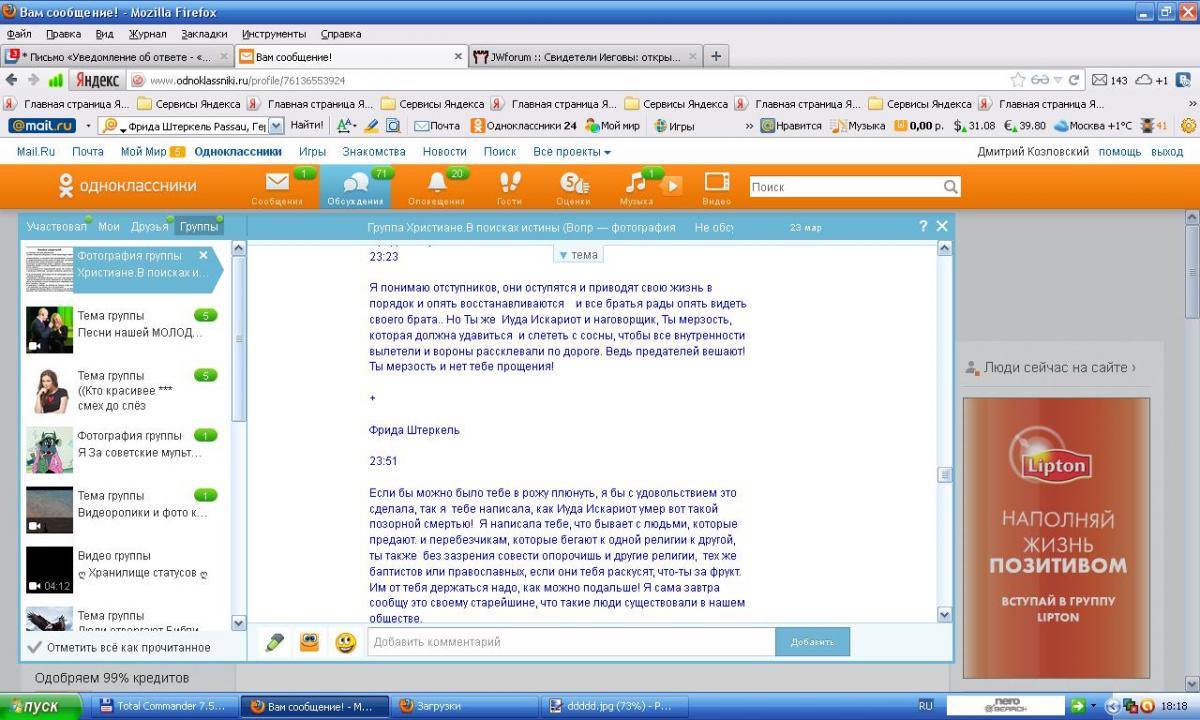The width and height of the screenshot is (1200, 720).
Task: Open Оповещения bell notifications
Action: click(x=436, y=184)
